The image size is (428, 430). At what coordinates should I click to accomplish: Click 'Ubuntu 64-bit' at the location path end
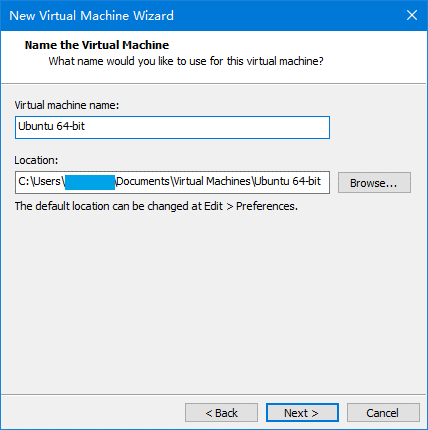tap(287, 181)
